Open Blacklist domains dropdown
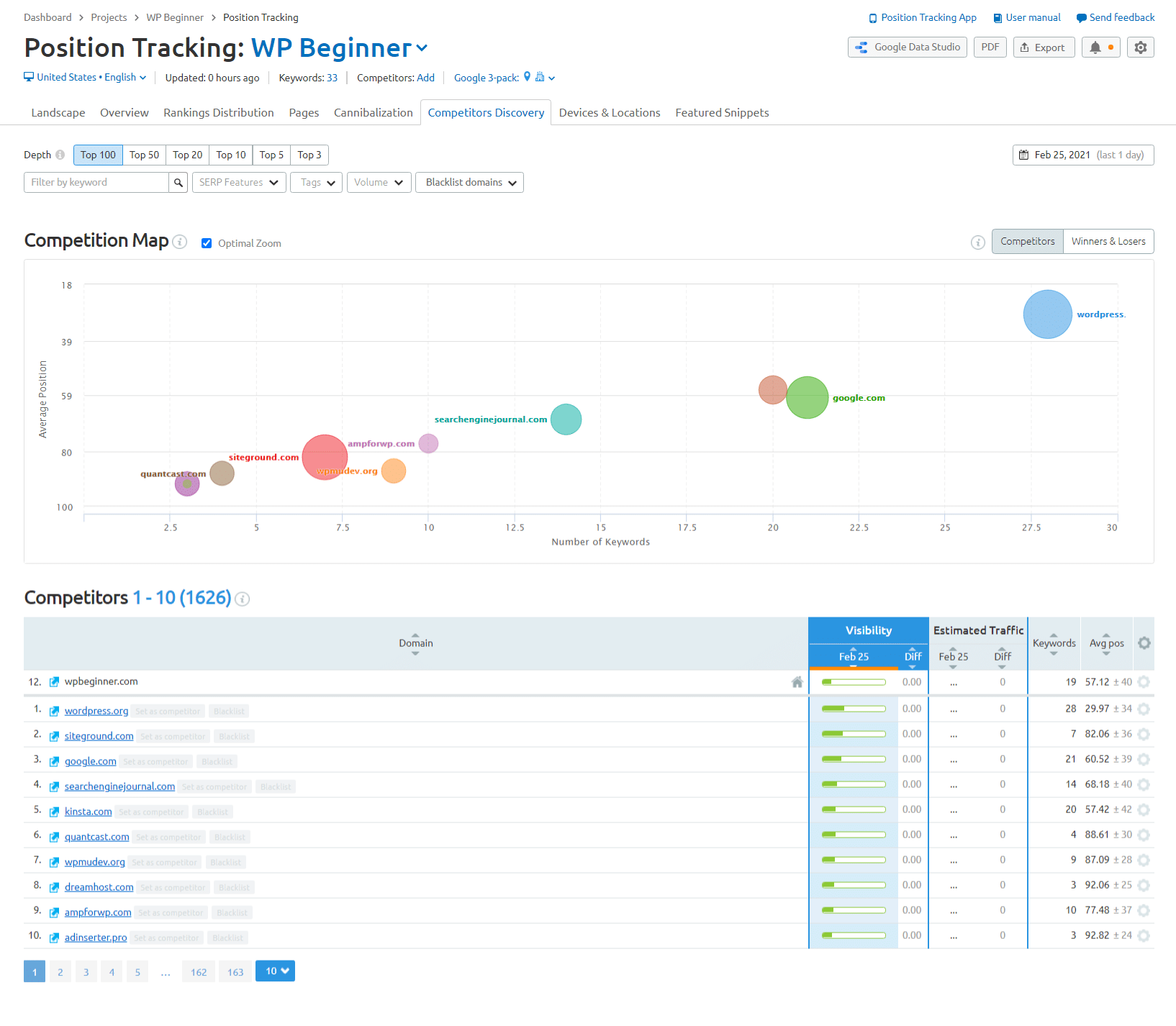The image size is (1176, 1026). [x=469, y=183]
